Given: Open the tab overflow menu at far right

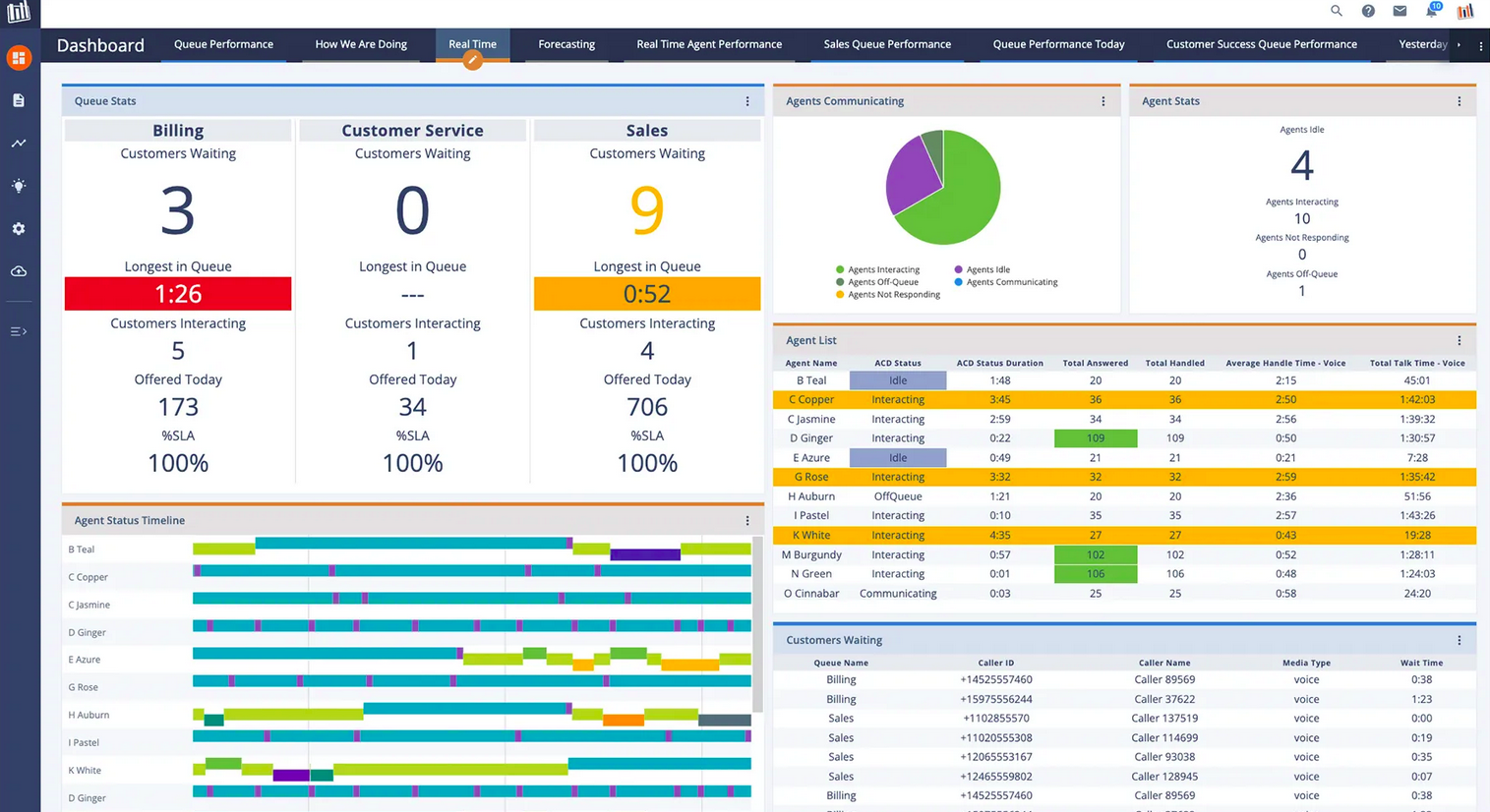Looking at the screenshot, I should point(1480,45).
